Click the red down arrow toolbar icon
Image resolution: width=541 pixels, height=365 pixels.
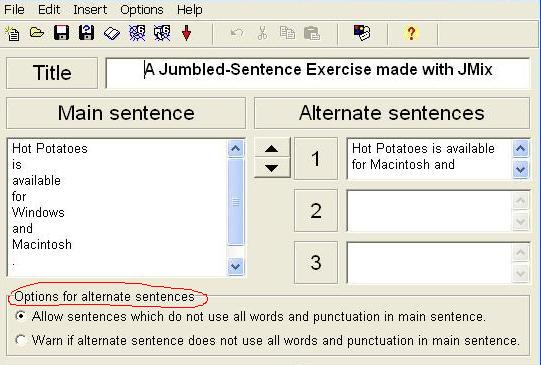point(186,33)
